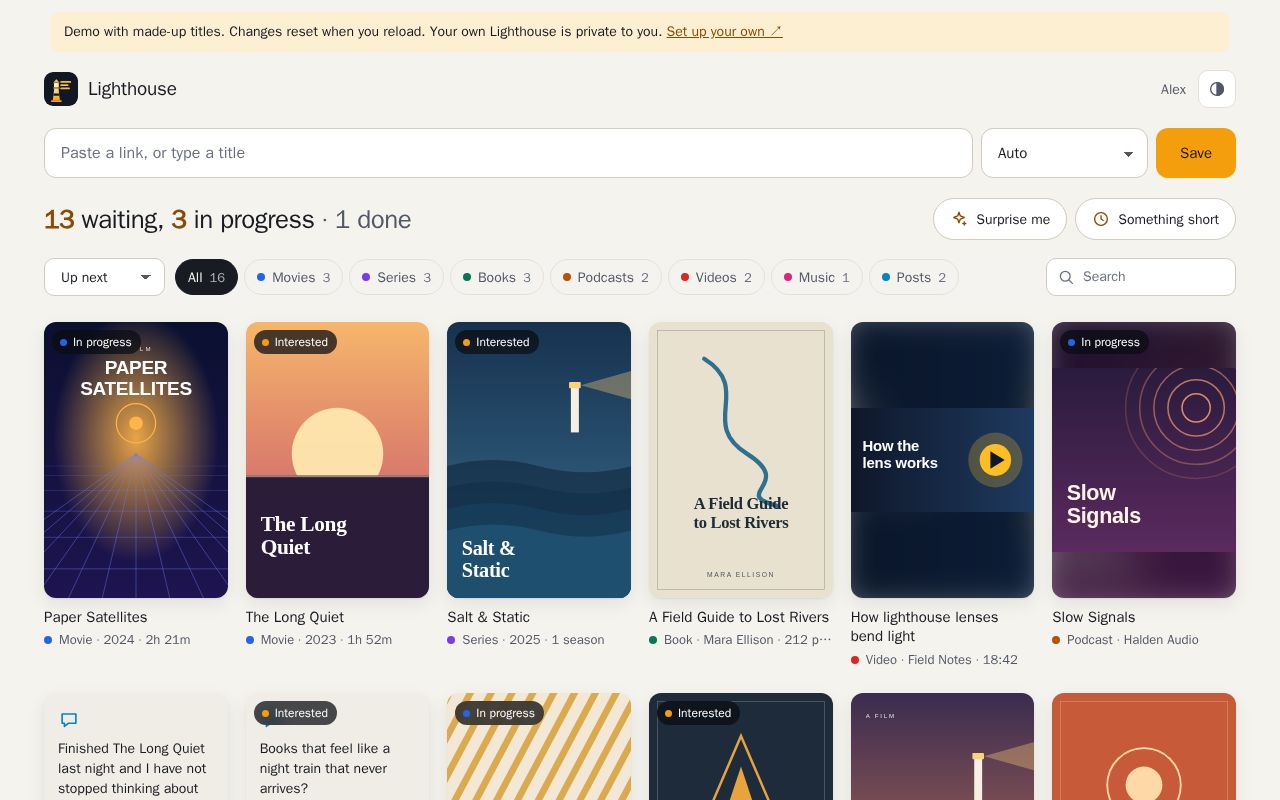Image resolution: width=1280 pixels, height=800 pixels.
Task: Click the Paper Satellites title below the poster
Action: pos(96,618)
